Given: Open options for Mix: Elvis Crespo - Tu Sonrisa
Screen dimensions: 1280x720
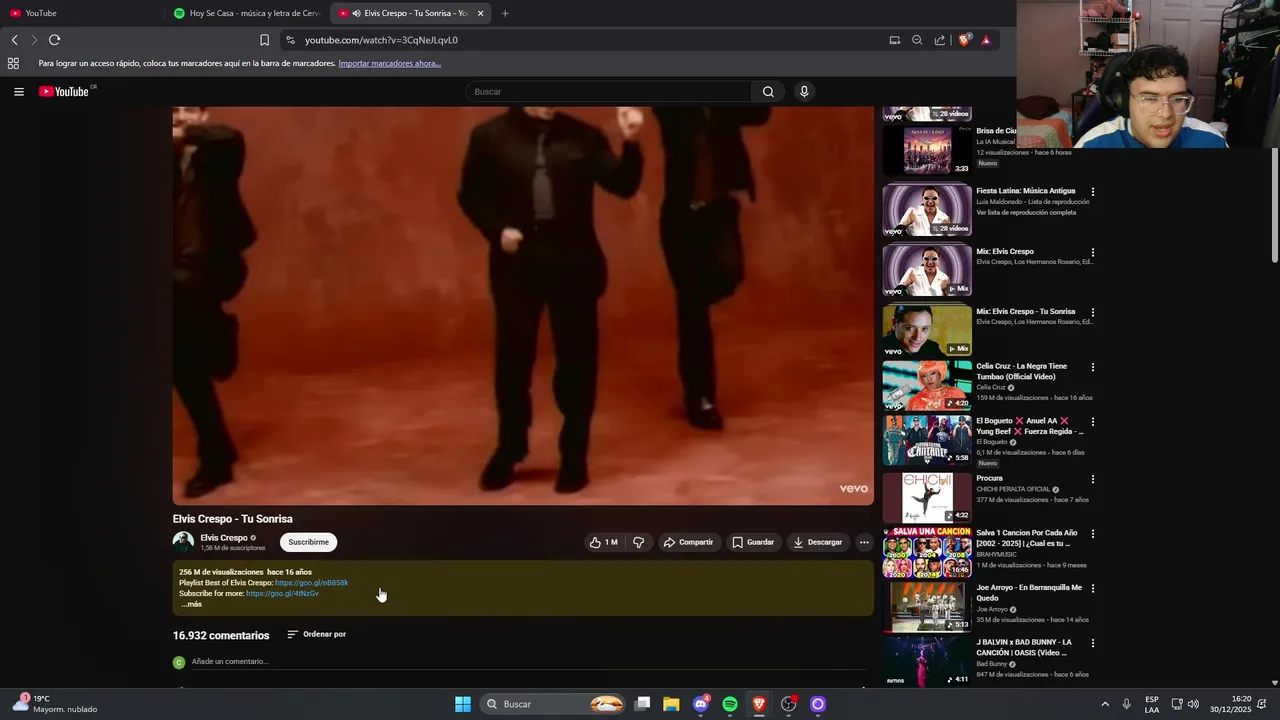Looking at the screenshot, I should coord(1092,313).
